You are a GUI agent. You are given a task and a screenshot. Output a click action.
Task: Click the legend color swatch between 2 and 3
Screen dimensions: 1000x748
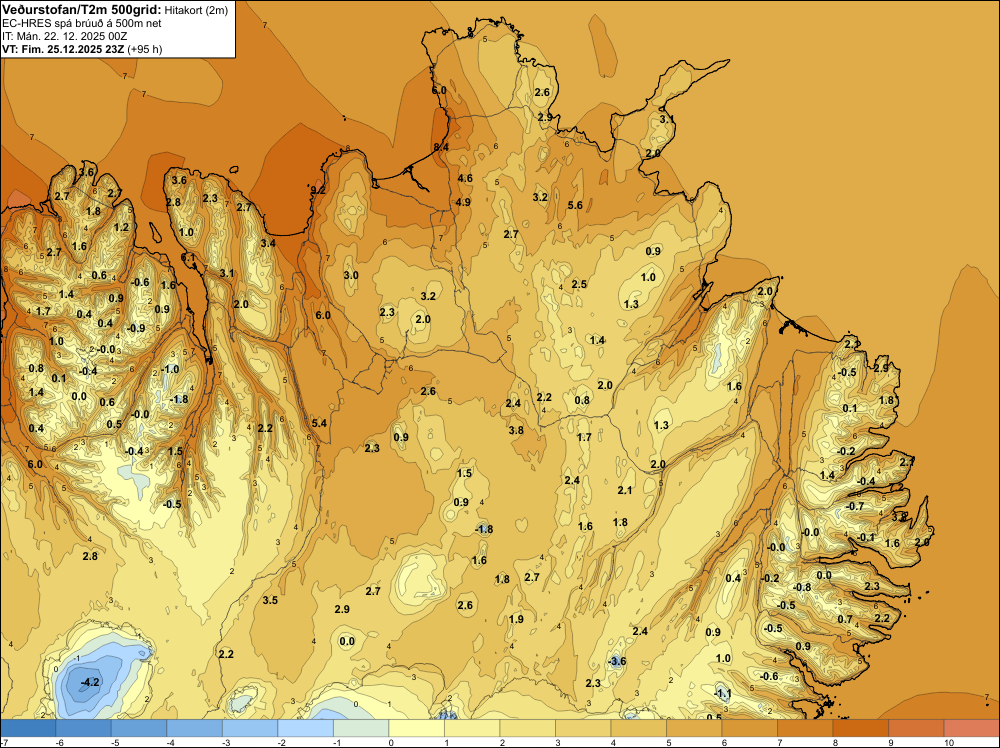point(527,728)
